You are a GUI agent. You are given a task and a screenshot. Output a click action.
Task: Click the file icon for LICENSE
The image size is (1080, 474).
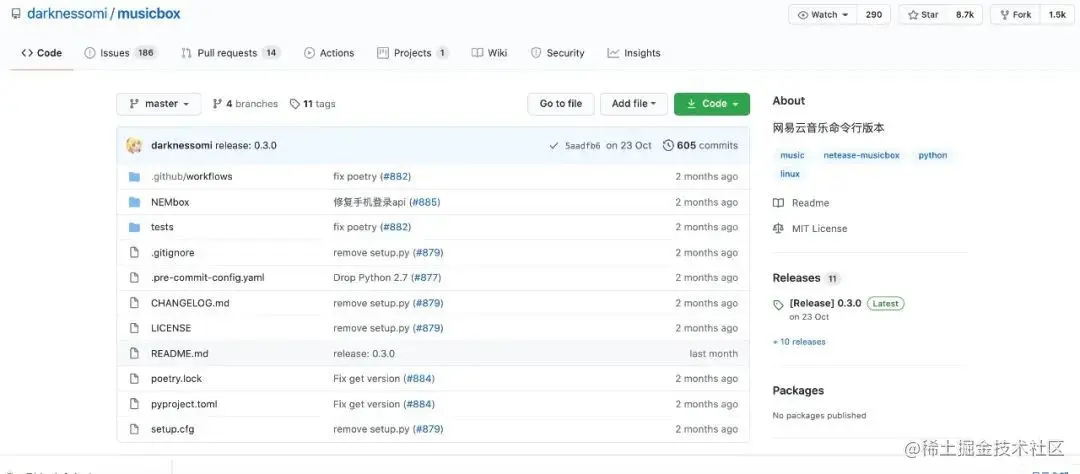(x=134, y=328)
